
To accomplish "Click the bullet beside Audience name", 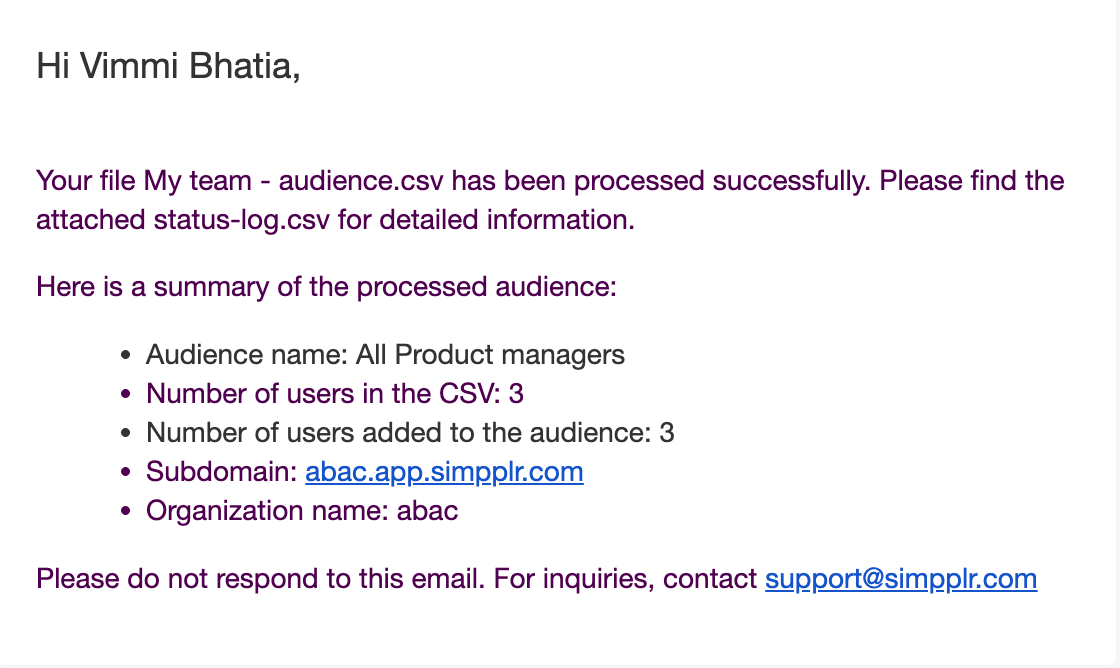I will point(125,355).
